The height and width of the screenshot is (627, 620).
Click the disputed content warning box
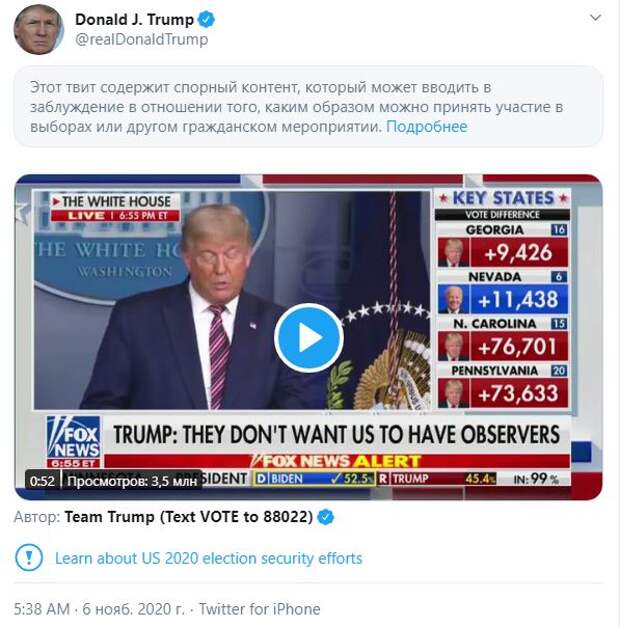coord(308,107)
